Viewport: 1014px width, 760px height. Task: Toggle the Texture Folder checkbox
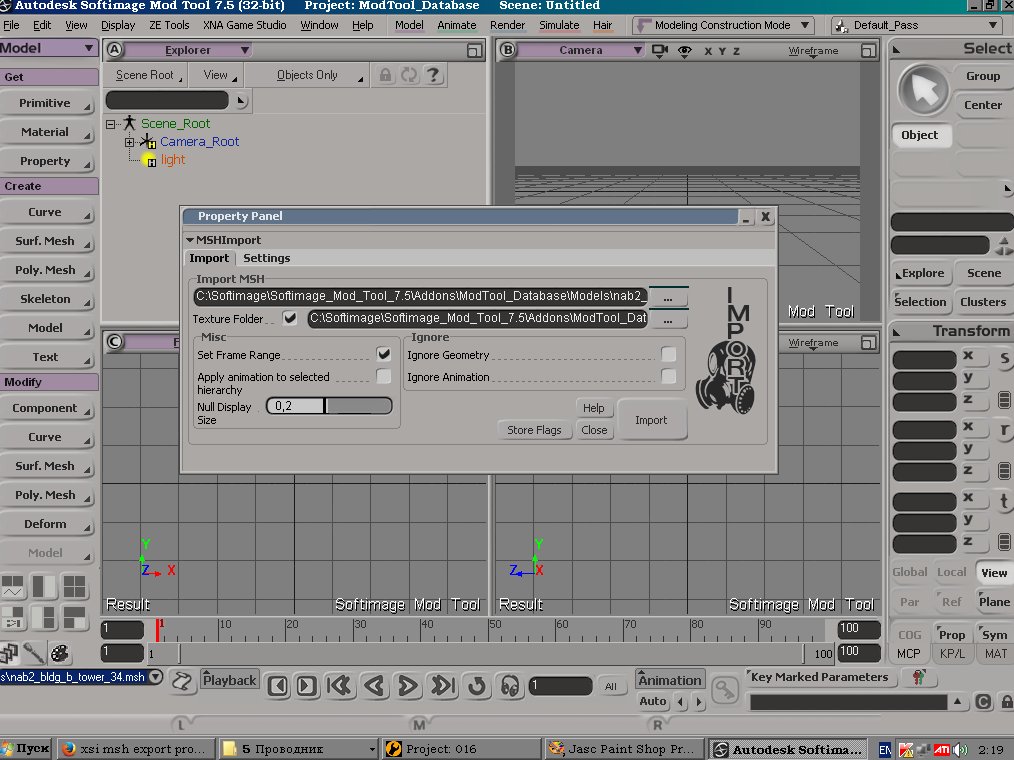click(x=290, y=318)
